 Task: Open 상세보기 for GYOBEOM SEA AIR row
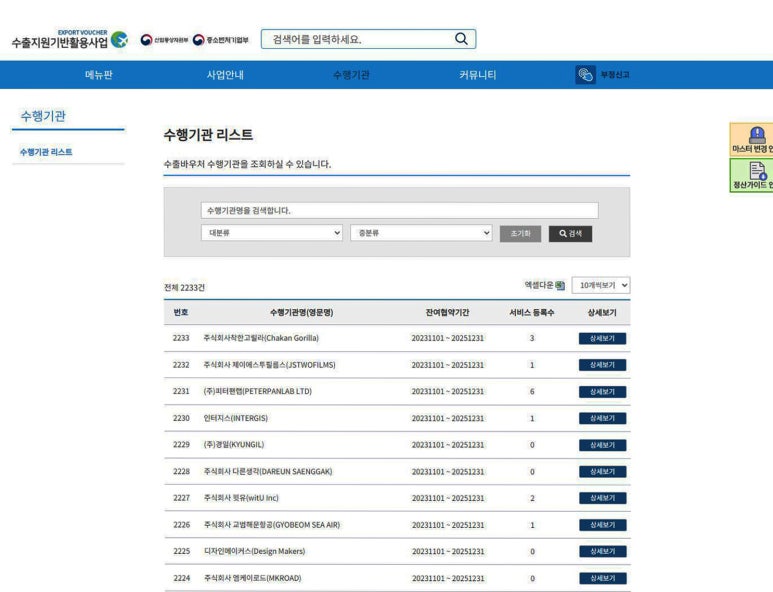pos(602,525)
